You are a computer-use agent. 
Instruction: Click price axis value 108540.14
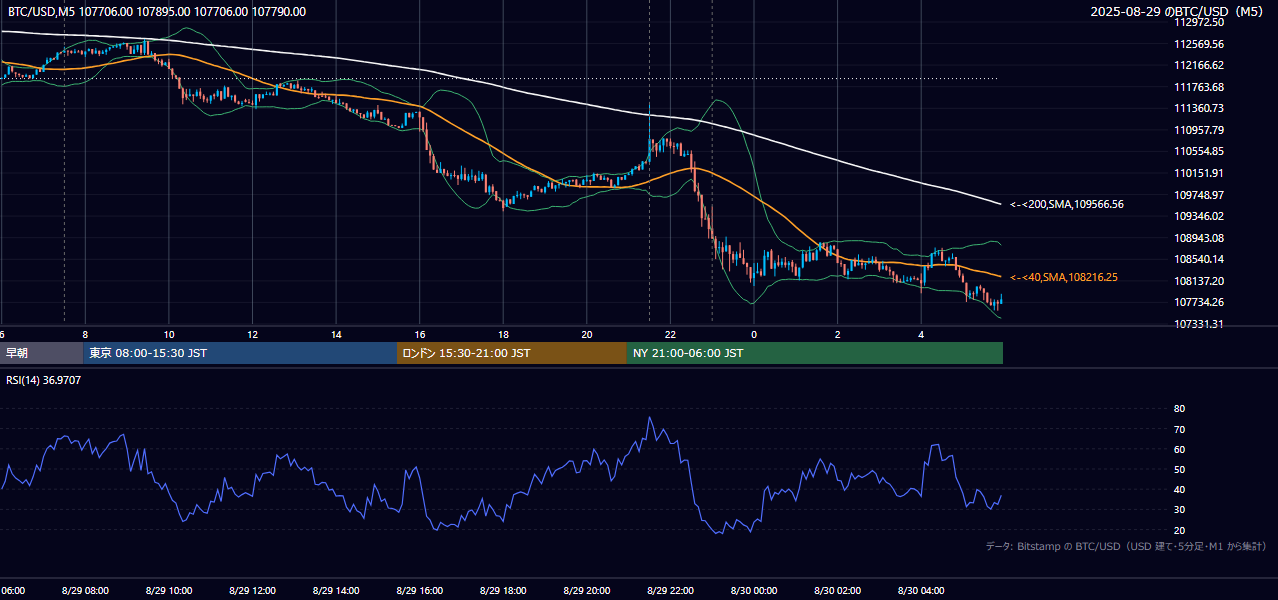1199,259
